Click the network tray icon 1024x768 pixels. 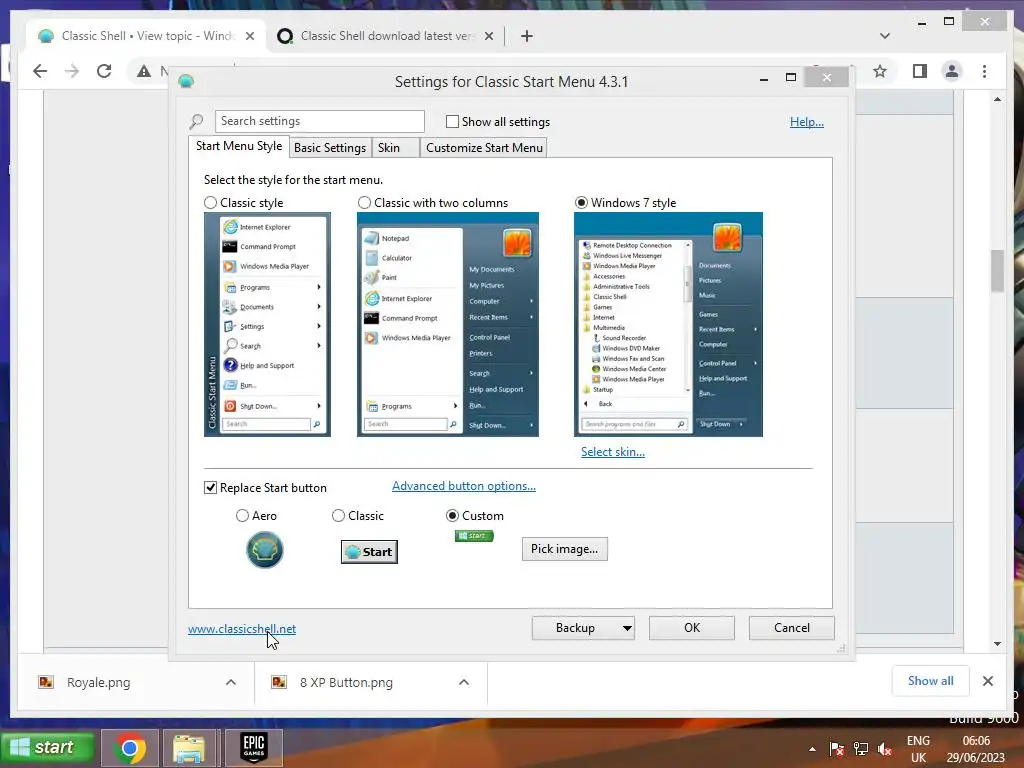click(861, 749)
